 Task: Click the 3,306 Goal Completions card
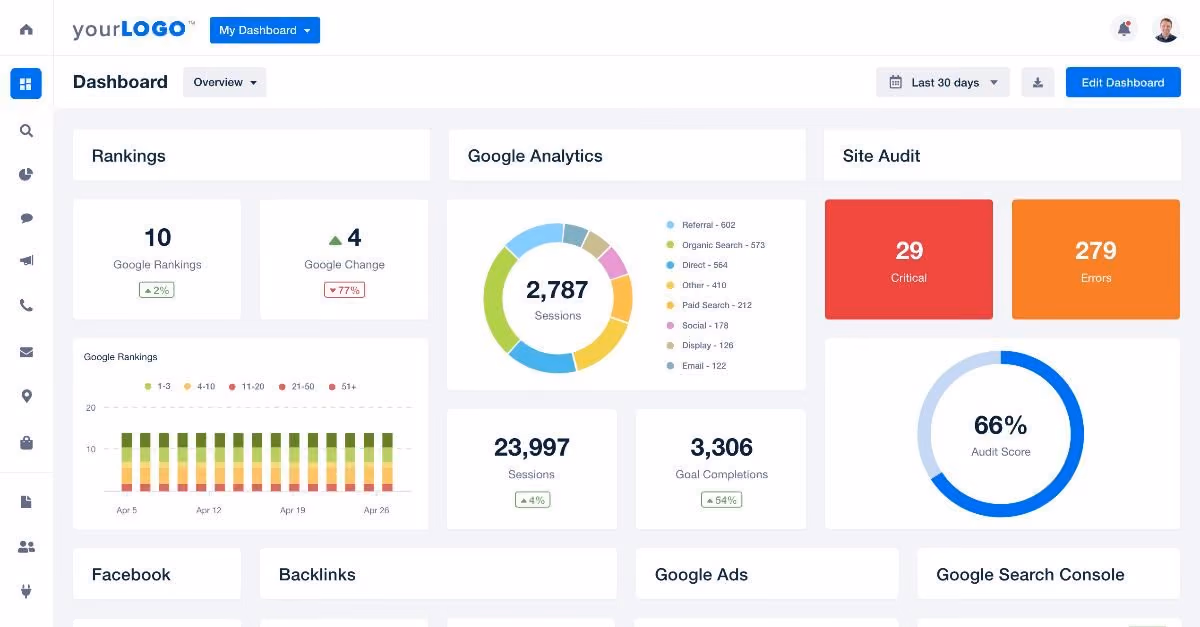point(721,469)
